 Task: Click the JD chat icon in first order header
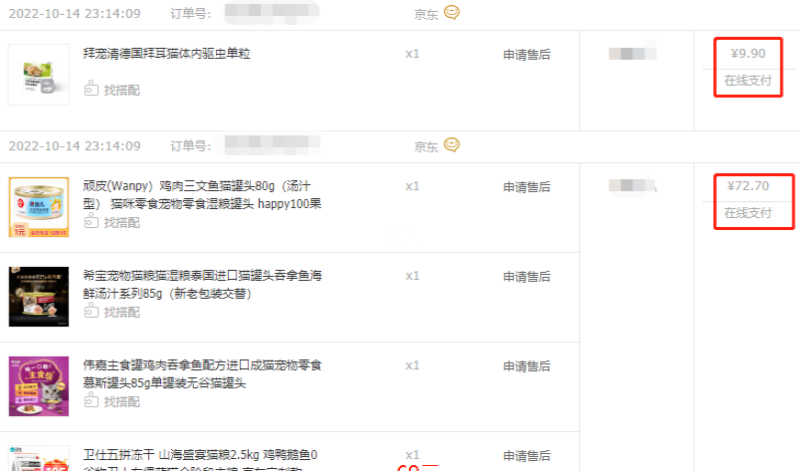coord(452,12)
